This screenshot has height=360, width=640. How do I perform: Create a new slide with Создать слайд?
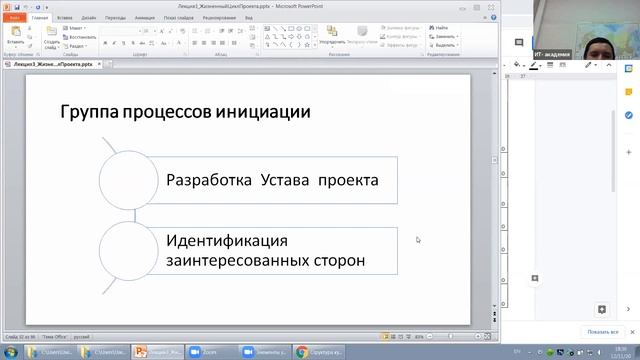coord(51,38)
